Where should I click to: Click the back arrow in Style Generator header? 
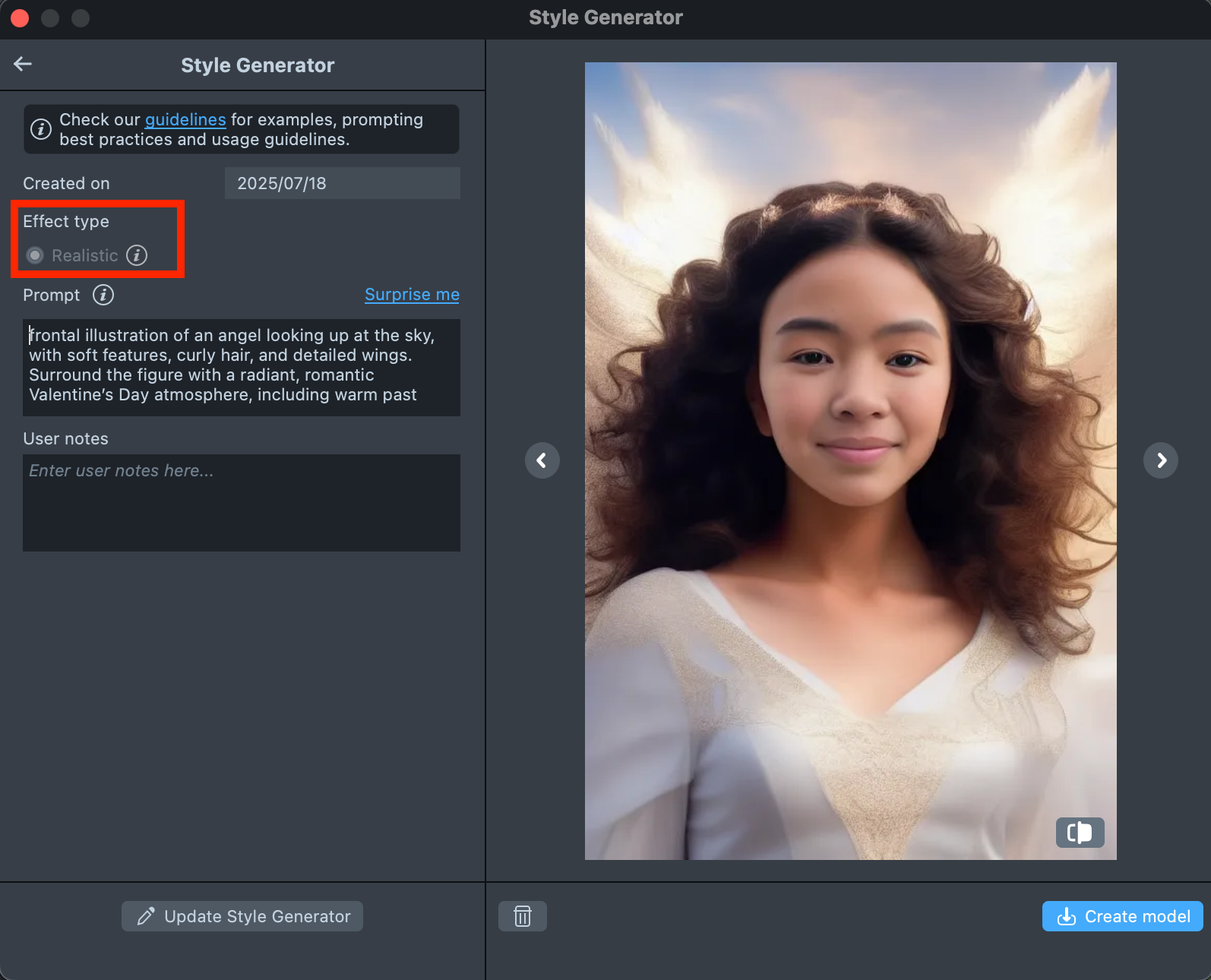click(x=23, y=64)
